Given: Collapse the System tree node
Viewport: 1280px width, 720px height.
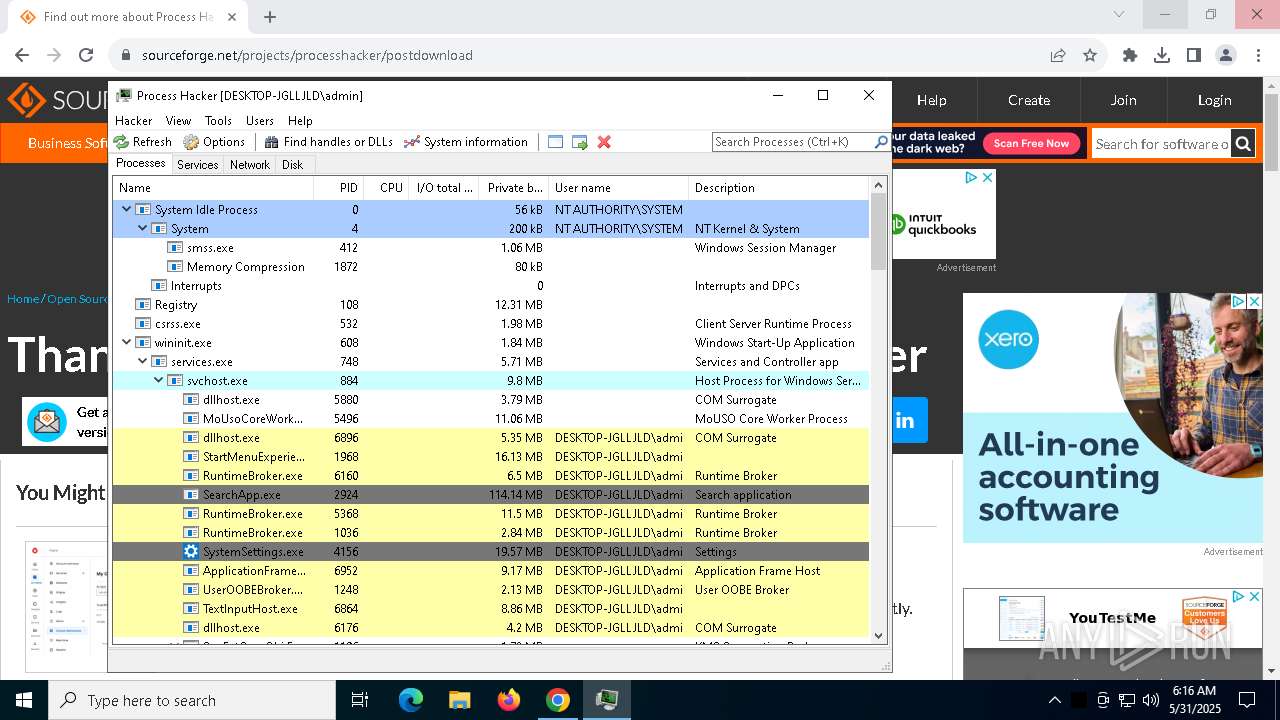Looking at the screenshot, I should point(143,228).
